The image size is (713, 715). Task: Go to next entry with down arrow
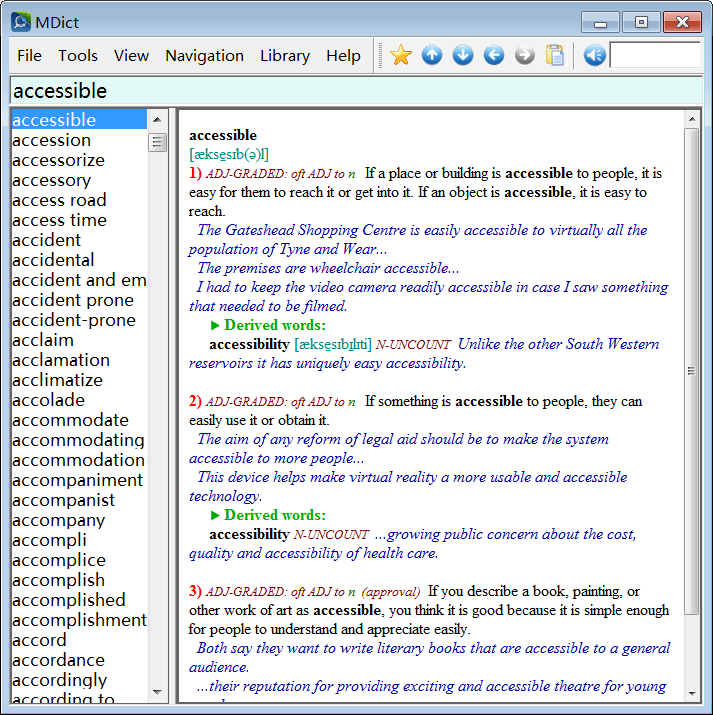point(463,55)
